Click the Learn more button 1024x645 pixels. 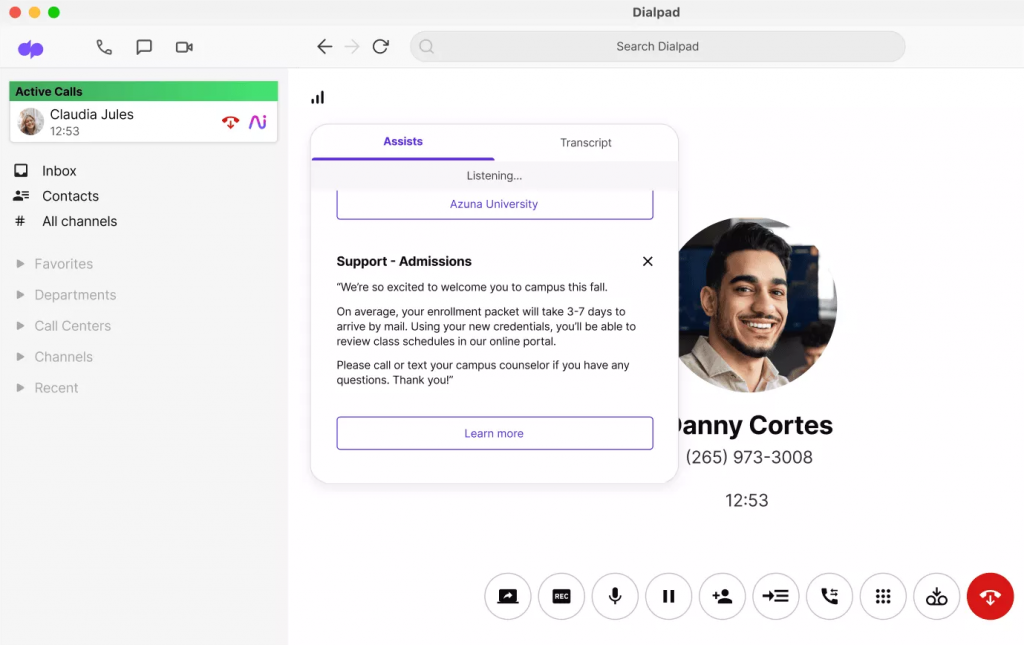pos(494,433)
